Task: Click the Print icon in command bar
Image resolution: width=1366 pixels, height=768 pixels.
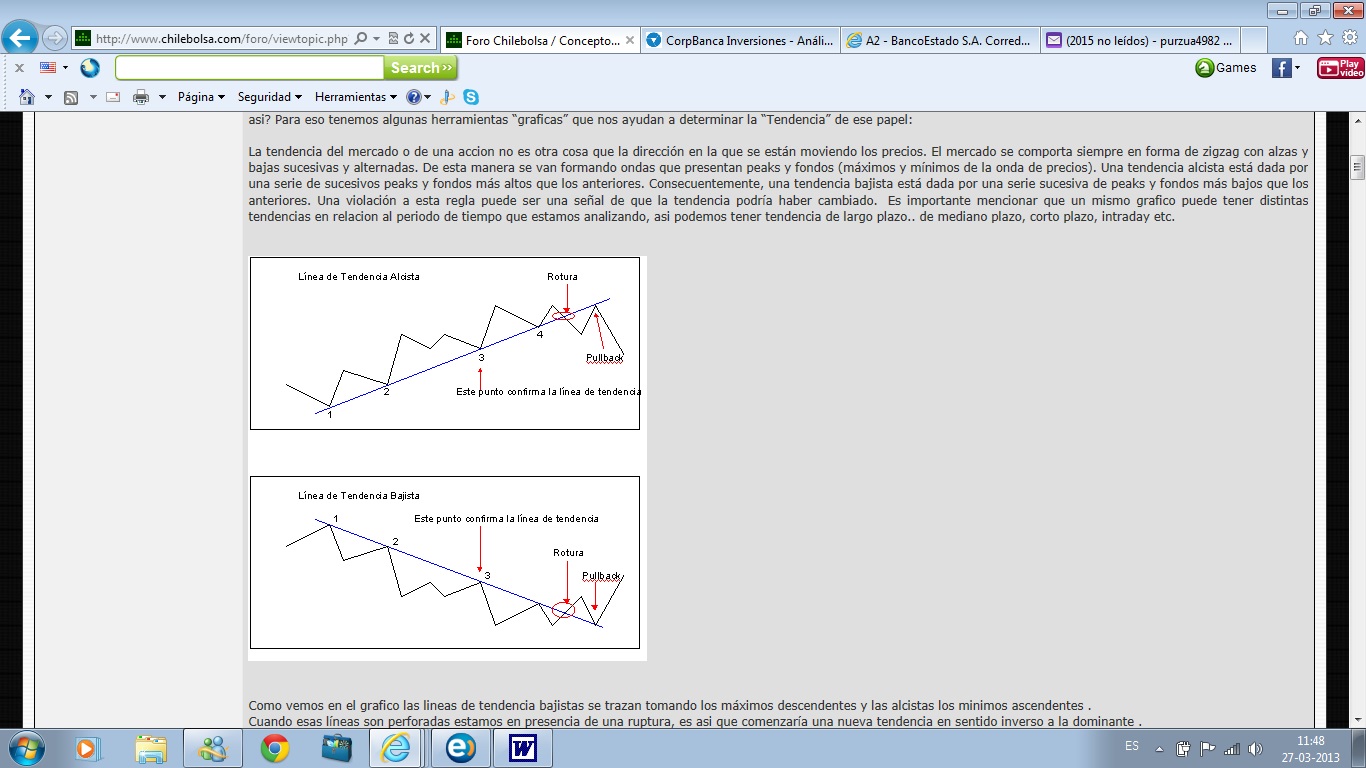Action: pyautogui.click(x=141, y=97)
